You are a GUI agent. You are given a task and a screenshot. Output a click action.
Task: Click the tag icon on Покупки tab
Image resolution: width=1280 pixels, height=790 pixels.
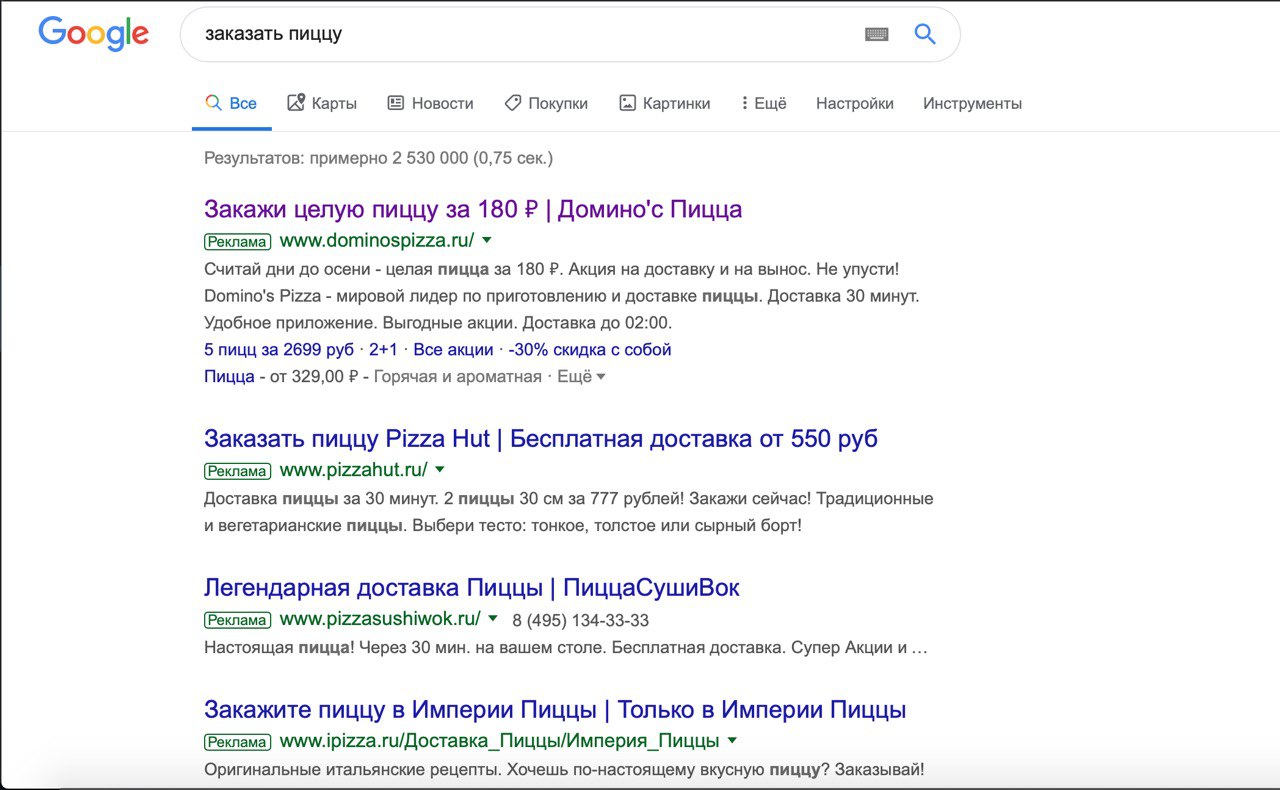click(x=512, y=102)
